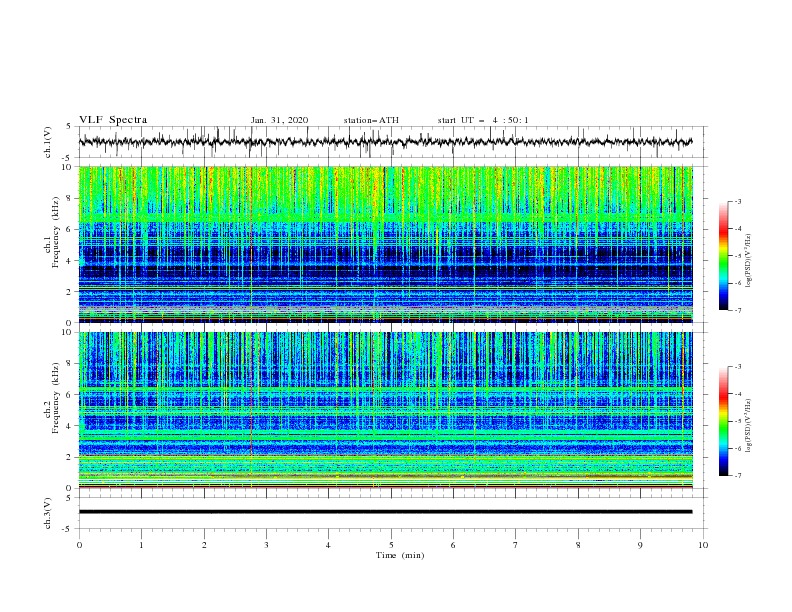
Task: Click the ch.3 flat black waveform trace
Action: coord(385,512)
